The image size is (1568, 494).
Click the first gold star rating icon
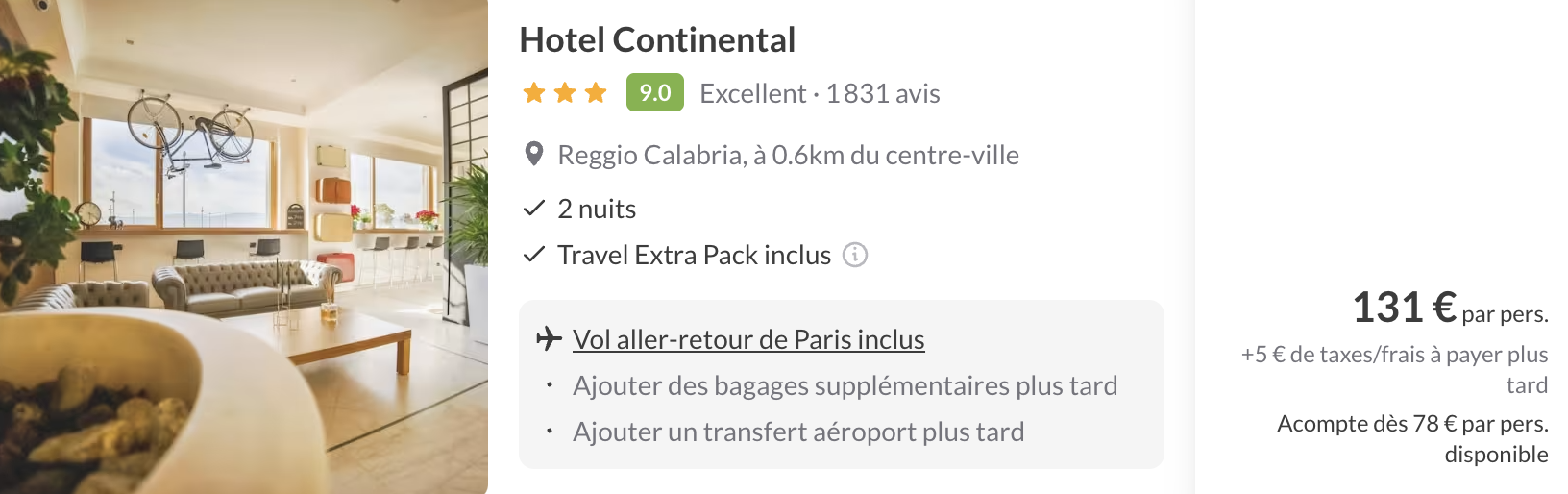tap(534, 92)
